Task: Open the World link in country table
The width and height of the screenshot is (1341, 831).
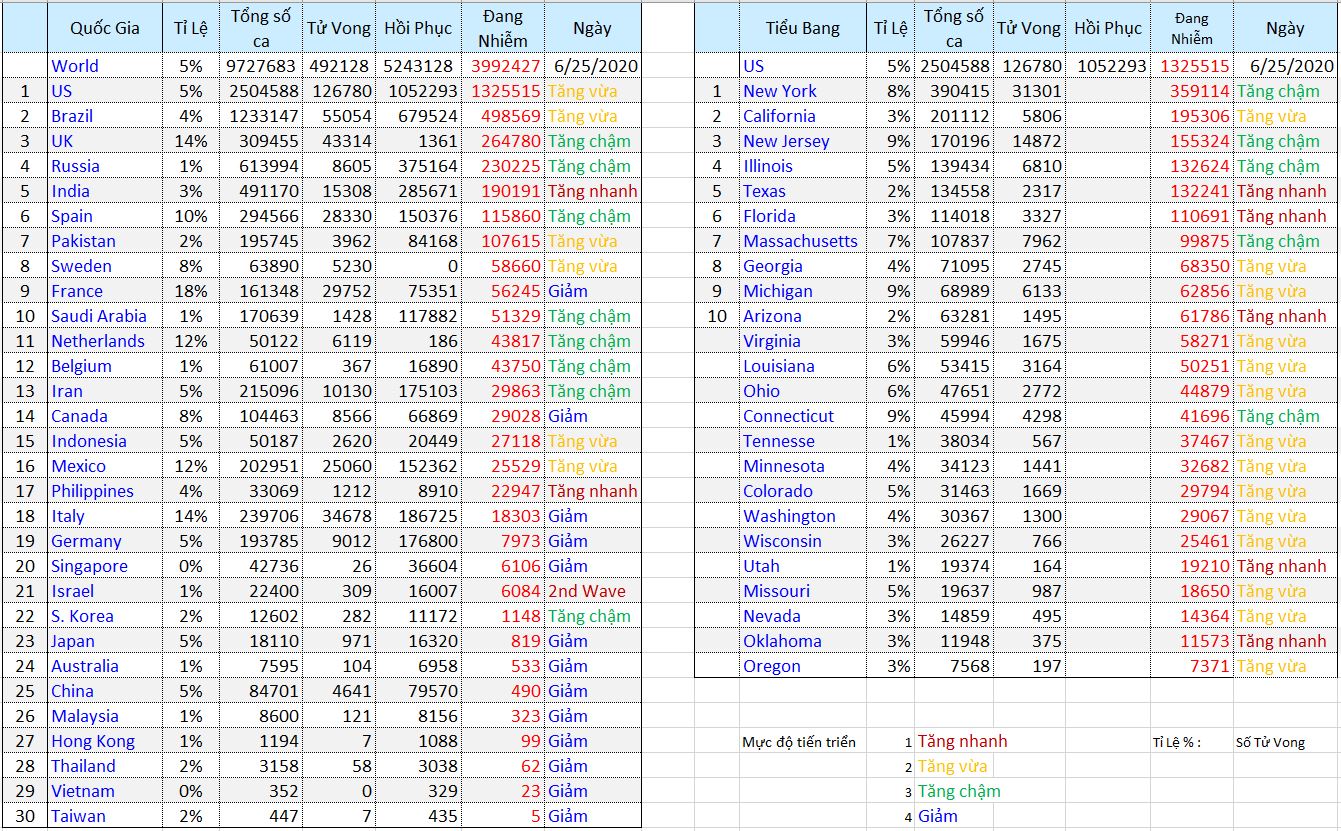Action: 75,66
